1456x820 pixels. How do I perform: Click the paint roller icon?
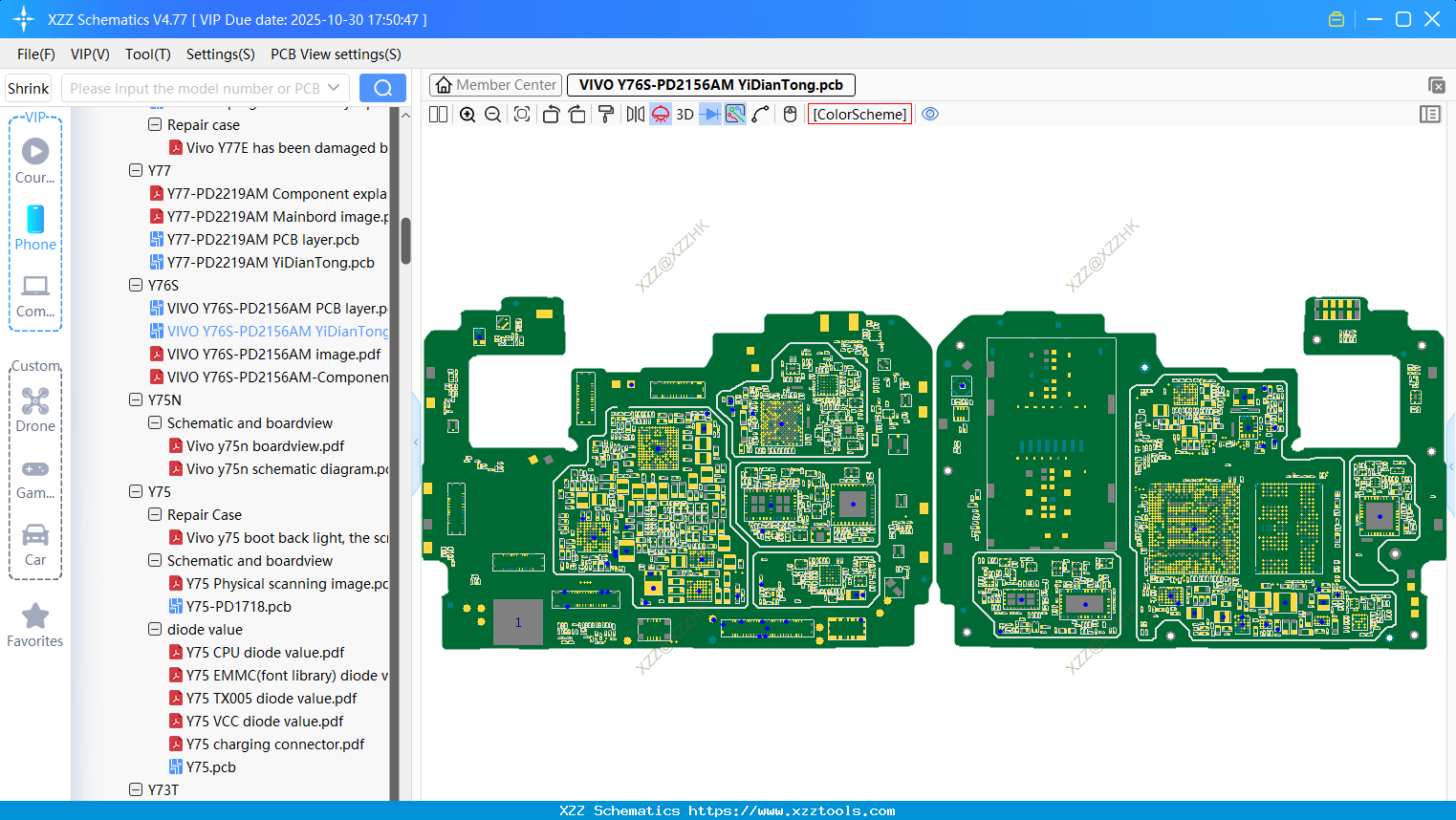click(x=606, y=115)
